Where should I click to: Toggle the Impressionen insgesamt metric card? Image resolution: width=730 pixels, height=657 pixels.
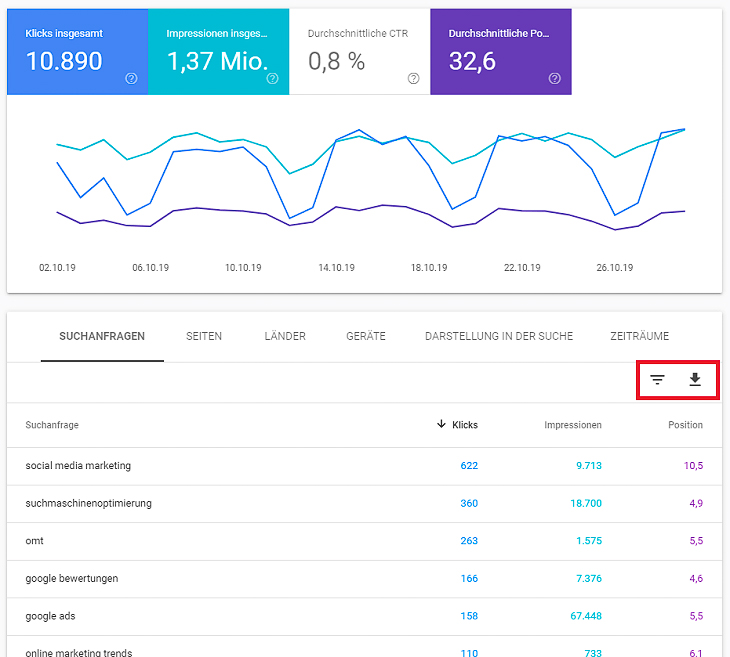click(217, 52)
